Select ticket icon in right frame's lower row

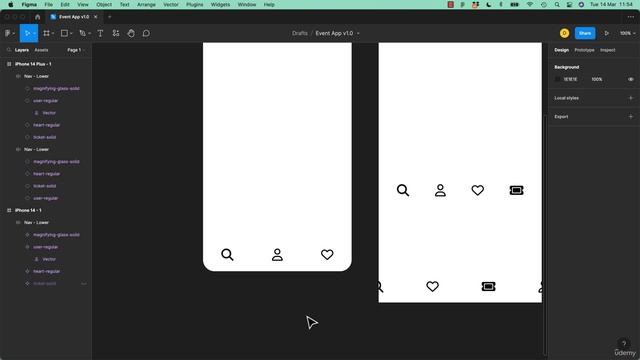point(488,287)
